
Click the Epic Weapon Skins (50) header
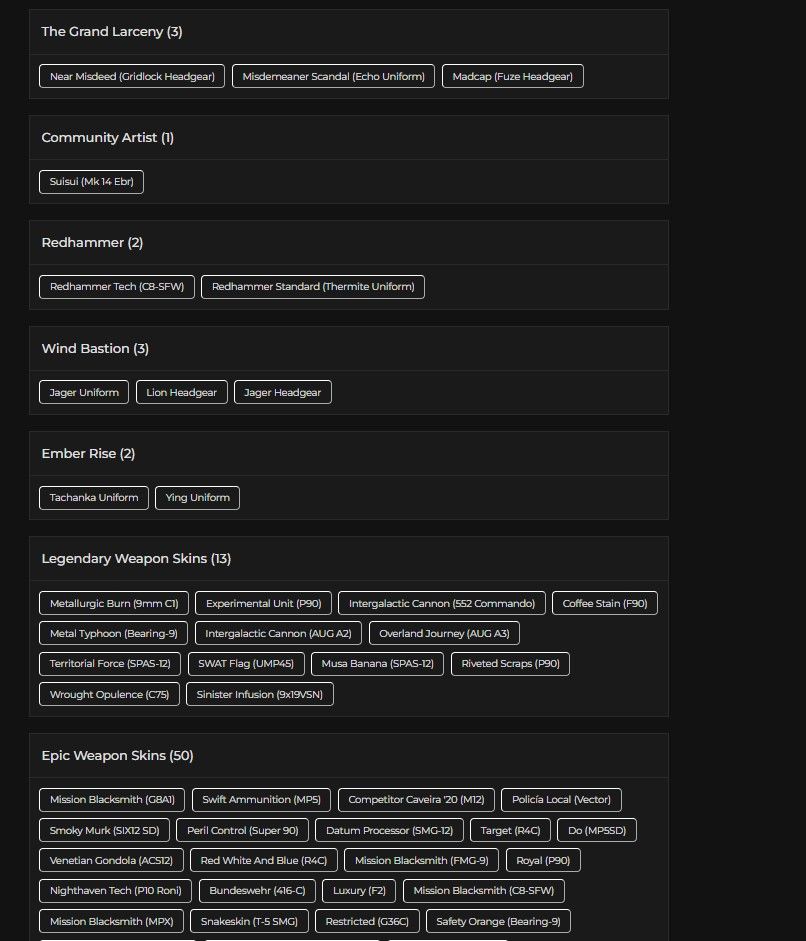tap(117, 756)
